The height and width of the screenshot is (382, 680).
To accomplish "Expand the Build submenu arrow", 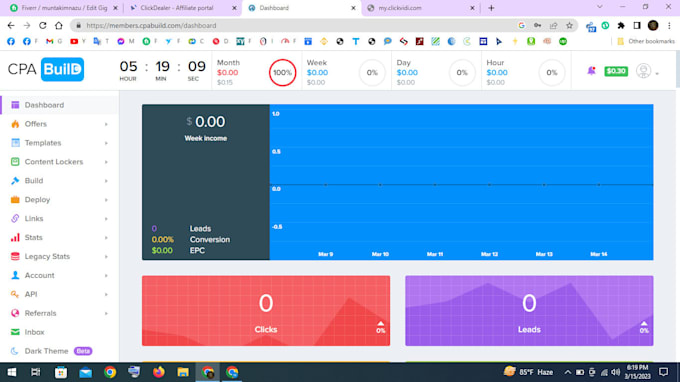I will (106, 181).
